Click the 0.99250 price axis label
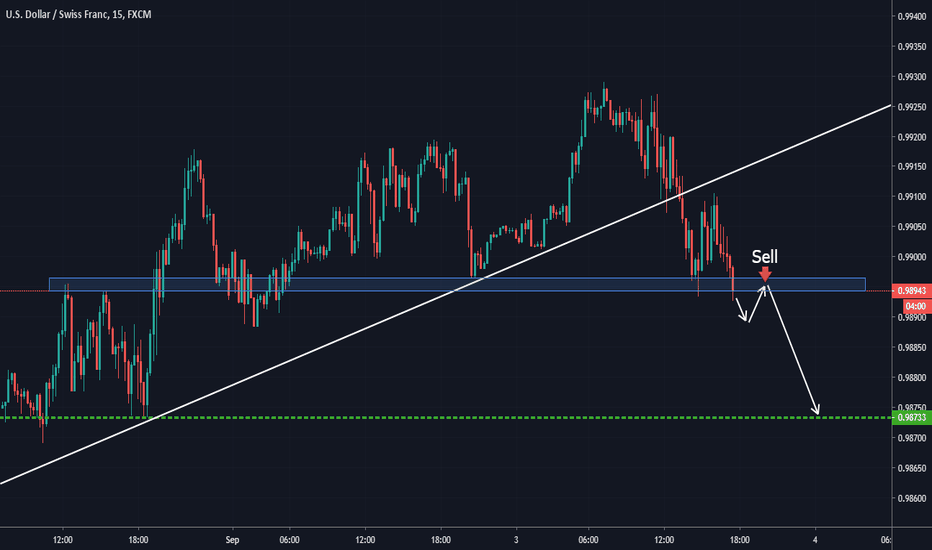 coord(912,107)
